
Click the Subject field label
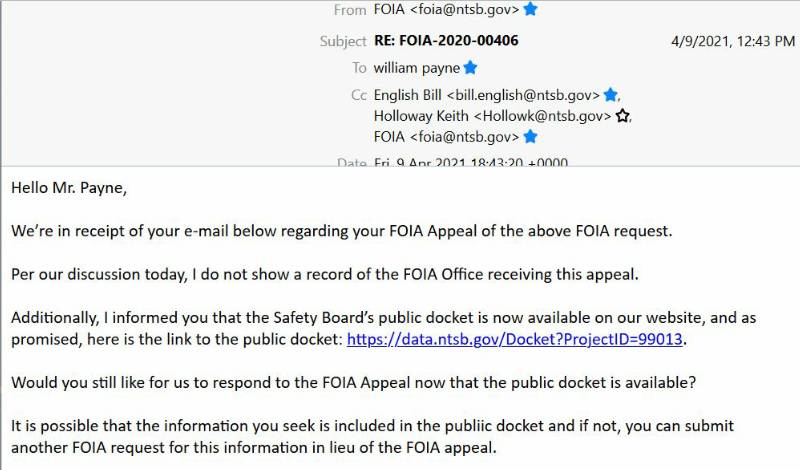click(343, 41)
